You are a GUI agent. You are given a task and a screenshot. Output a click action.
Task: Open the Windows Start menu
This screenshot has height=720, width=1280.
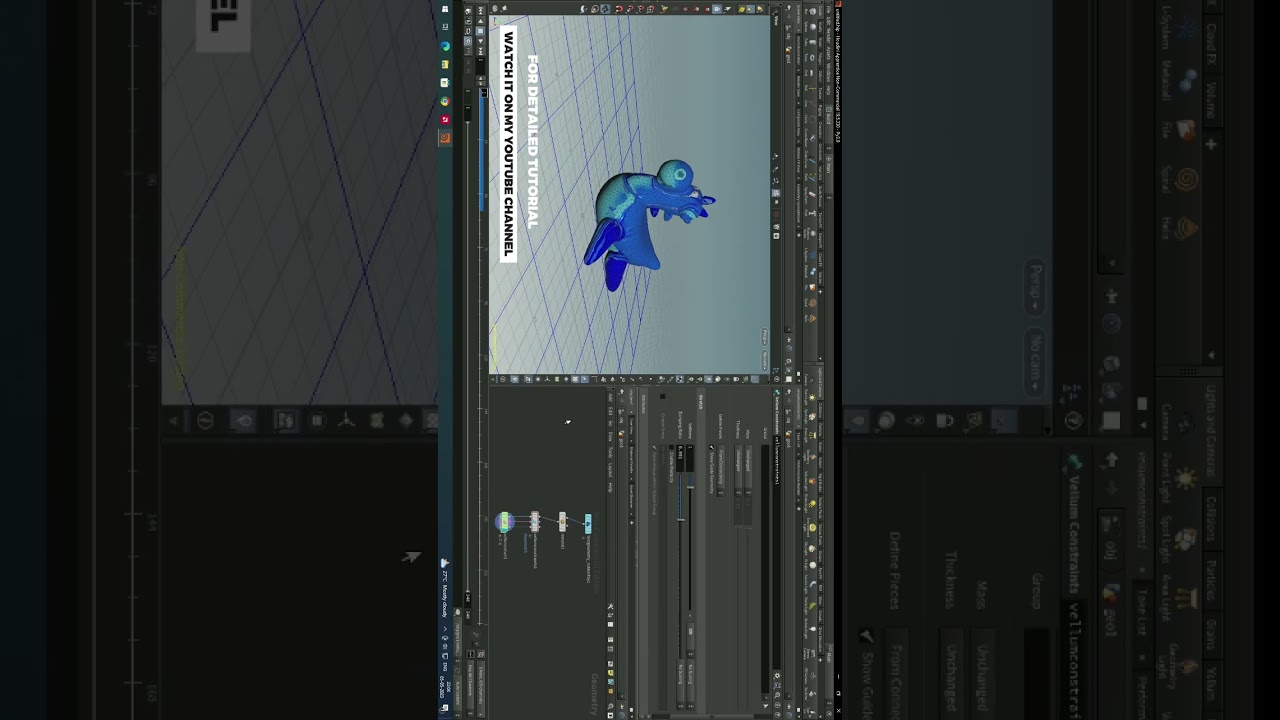[x=445, y=9]
